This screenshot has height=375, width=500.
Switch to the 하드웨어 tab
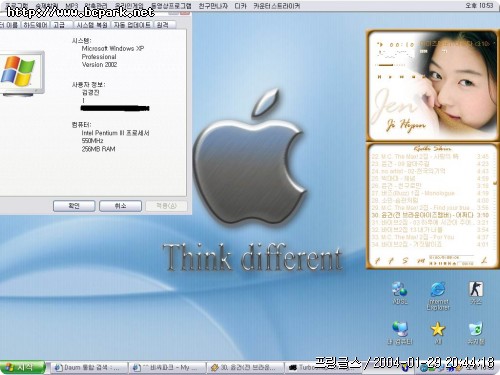(x=36, y=25)
